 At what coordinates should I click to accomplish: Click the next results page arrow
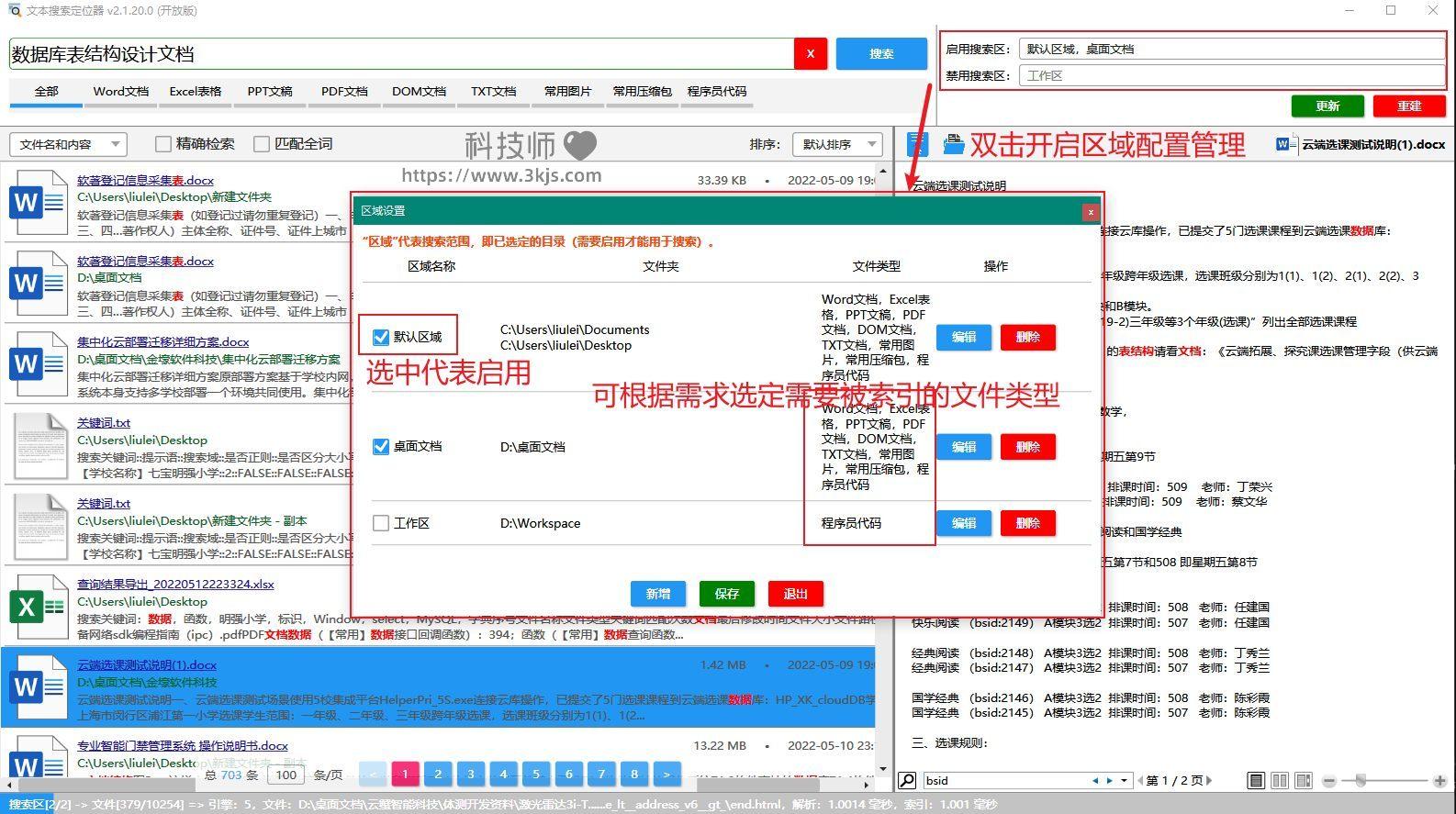[x=666, y=775]
